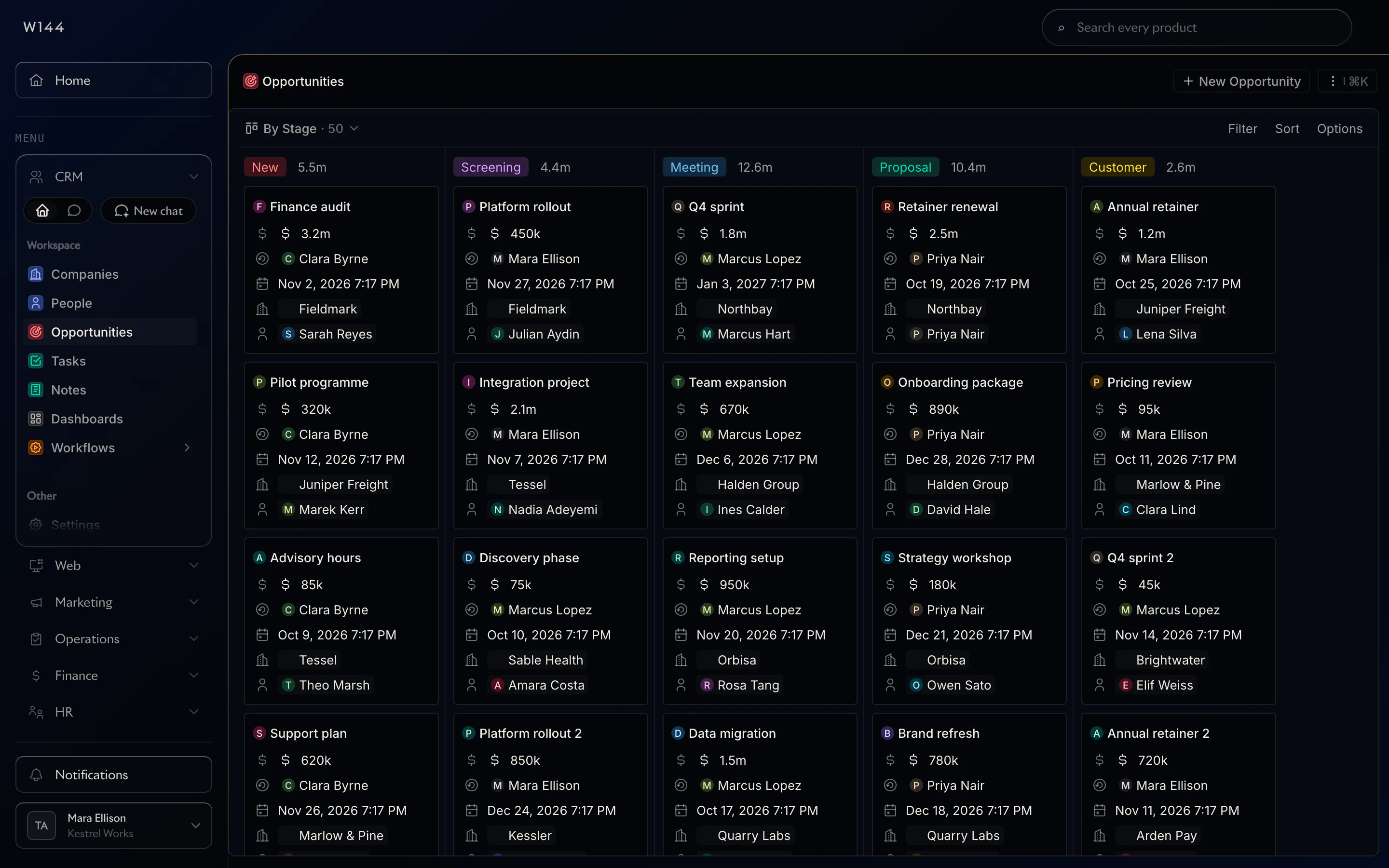The height and width of the screenshot is (868, 1389).
Task: Click Marlow & Pine on Pricing review card
Action: (x=1171, y=485)
